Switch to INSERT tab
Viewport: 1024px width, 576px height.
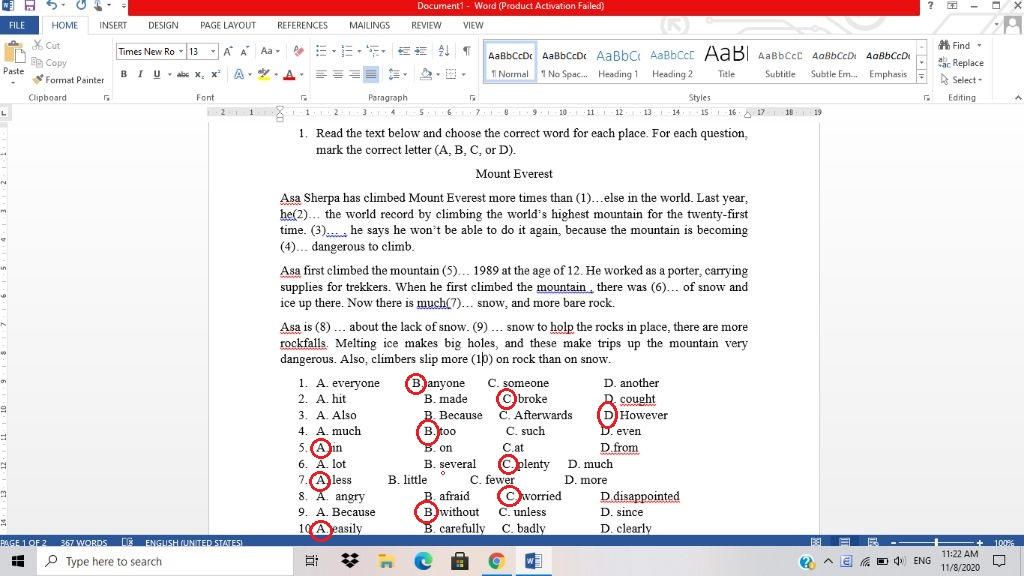click(113, 25)
